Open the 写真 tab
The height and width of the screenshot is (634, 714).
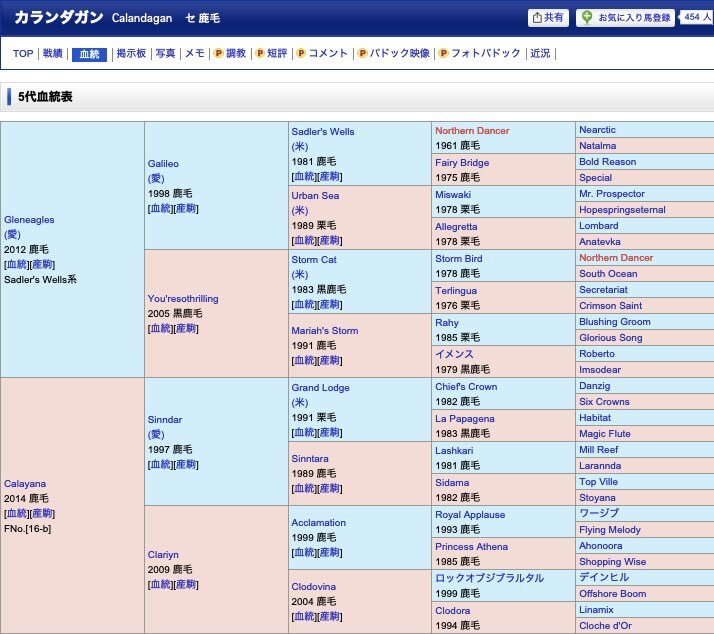coord(165,54)
